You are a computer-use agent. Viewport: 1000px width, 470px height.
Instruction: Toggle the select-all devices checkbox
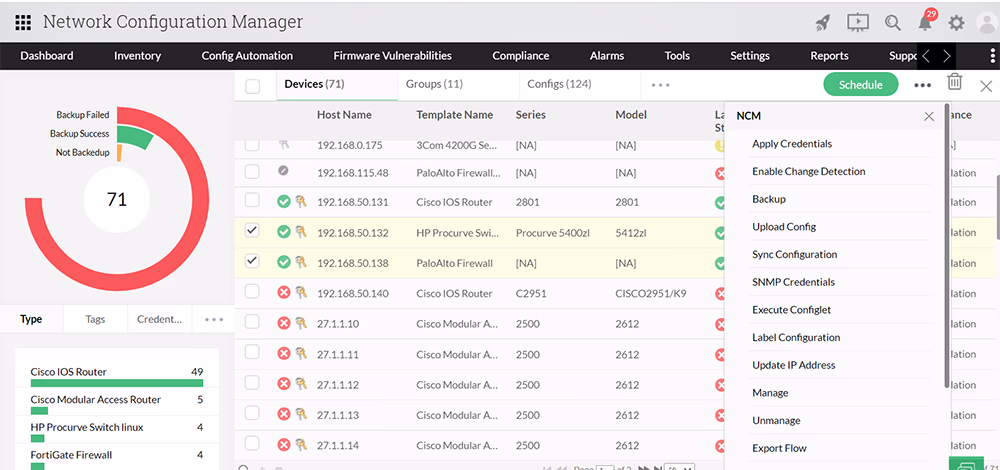pos(253,86)
